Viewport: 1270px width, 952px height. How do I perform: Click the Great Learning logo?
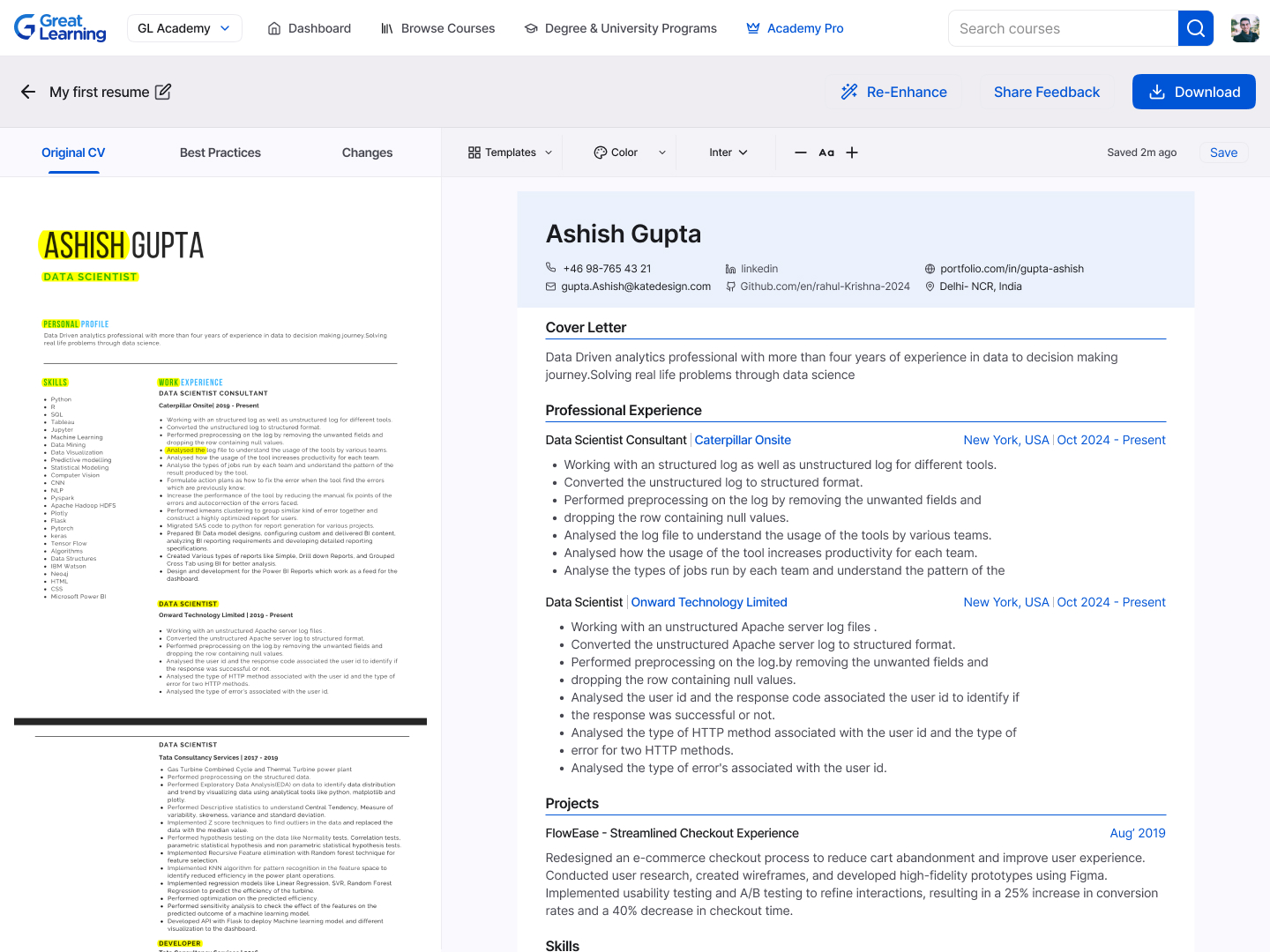coord(60,28)
